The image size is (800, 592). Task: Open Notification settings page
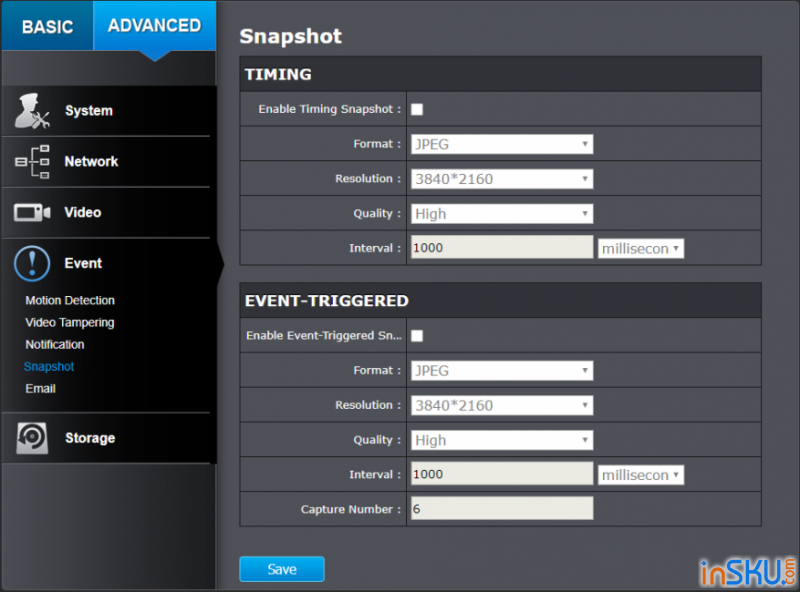(x=55, y=344)
